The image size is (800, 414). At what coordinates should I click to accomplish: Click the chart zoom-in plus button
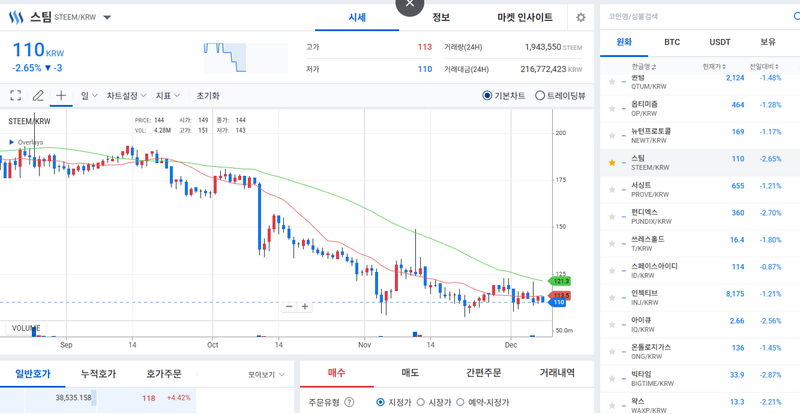pos(305,306)
